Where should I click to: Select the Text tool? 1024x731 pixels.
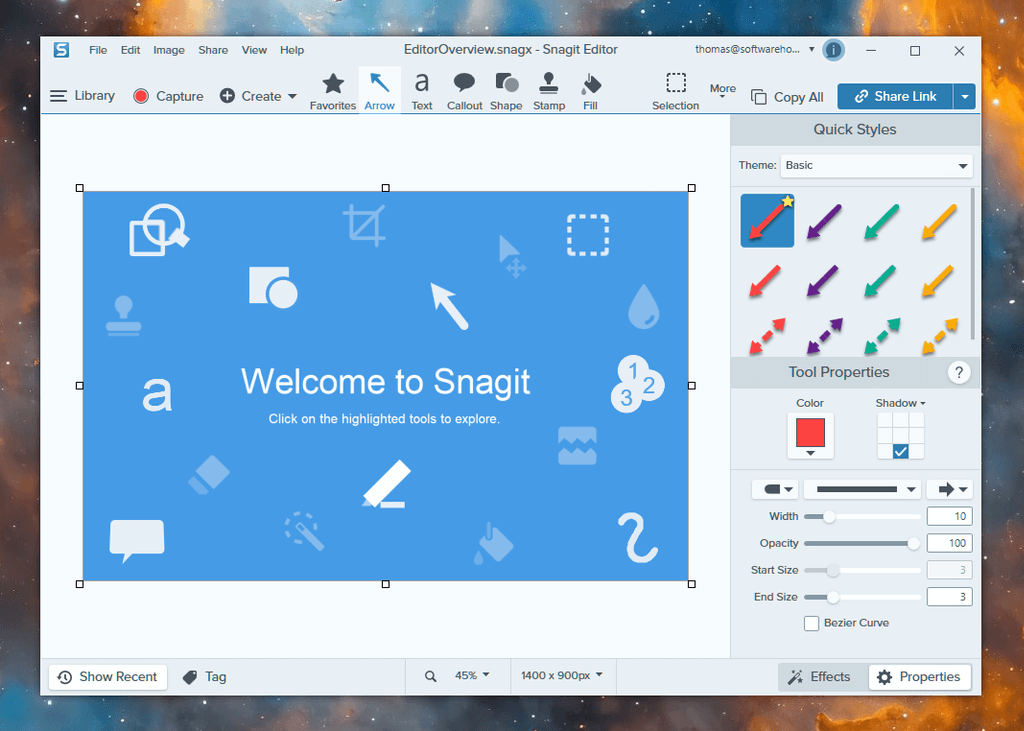pyautogui.click(x=422, y=91)
